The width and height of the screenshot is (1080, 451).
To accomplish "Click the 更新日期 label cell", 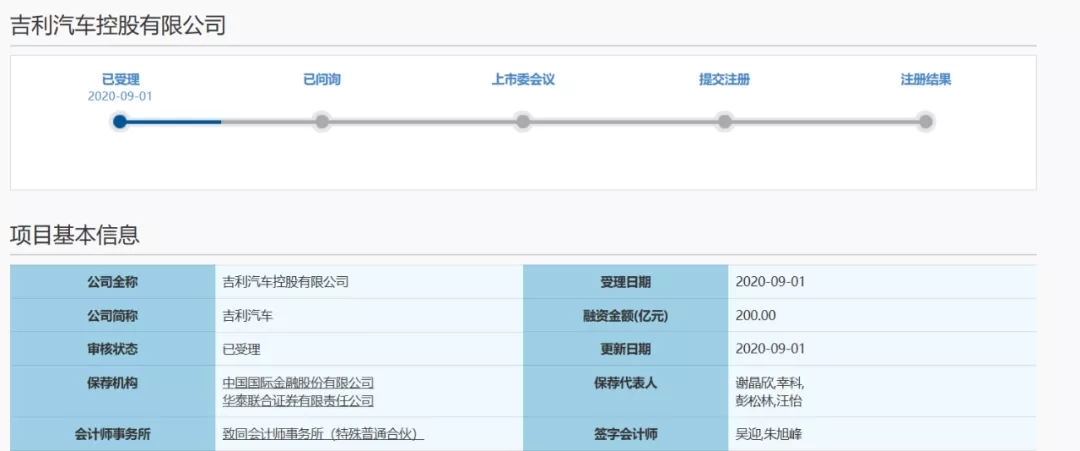I will point(625,349).
